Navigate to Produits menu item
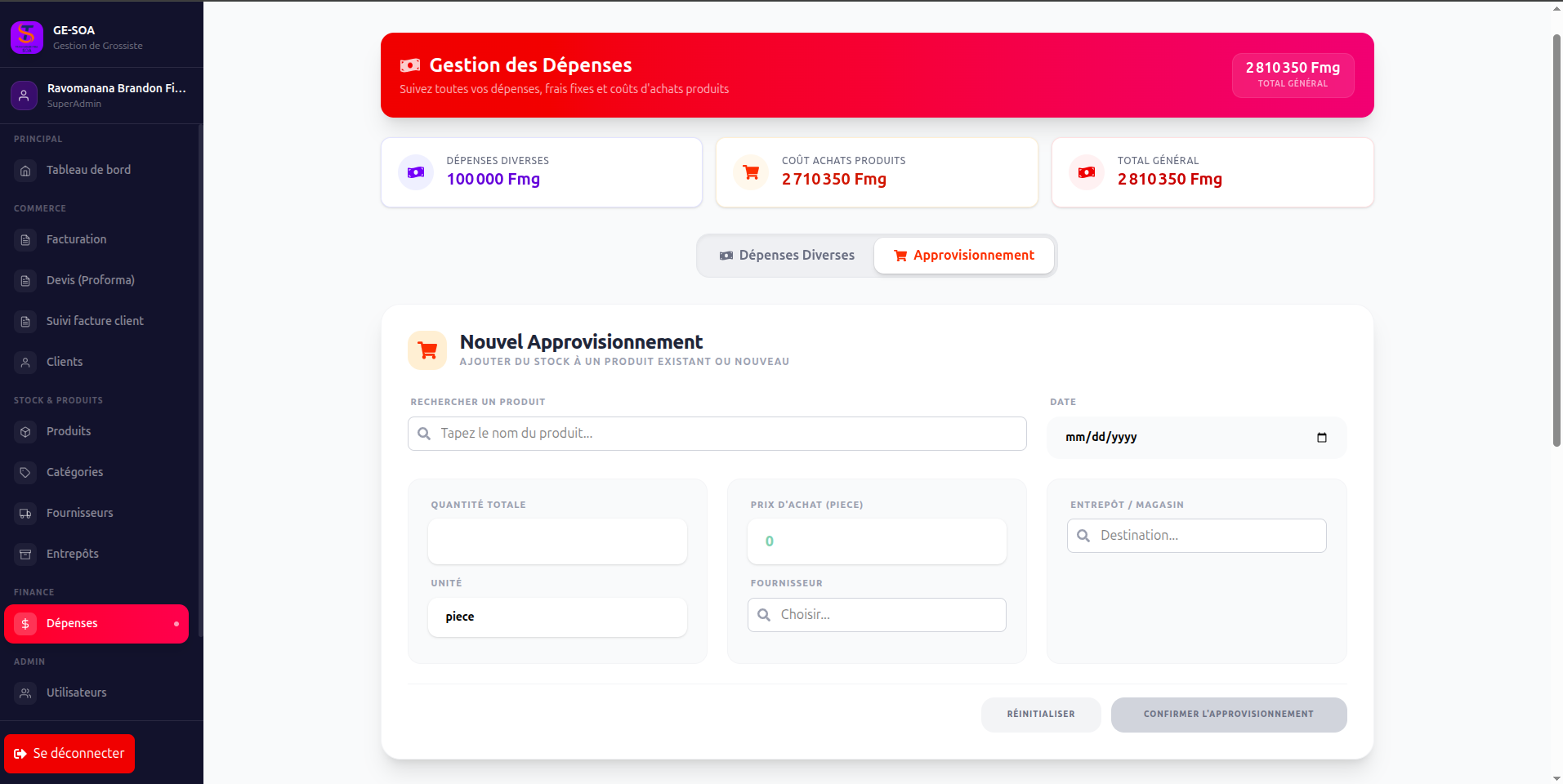The height and width of the screenshot is (784, 1563). (96, 432)
